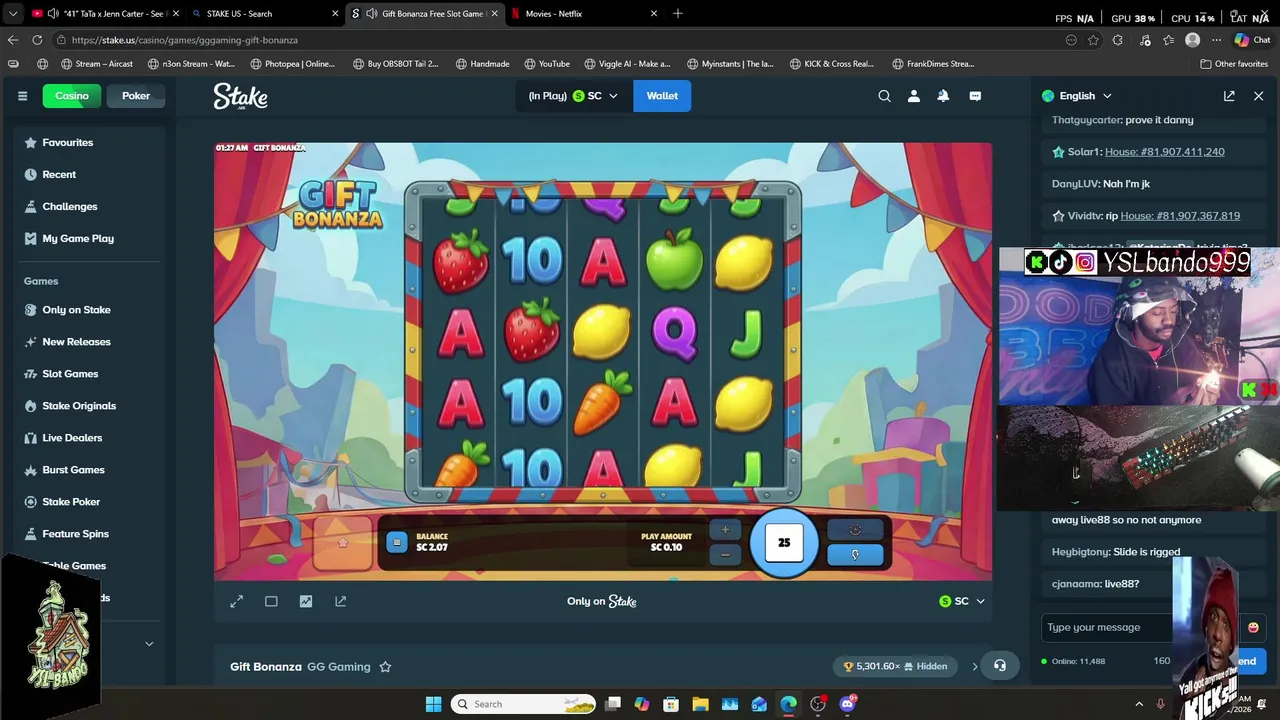Open Solar1's House #81,907,411,240 bet link
The image size is (1280, 720).
(x=1164, y=152)
